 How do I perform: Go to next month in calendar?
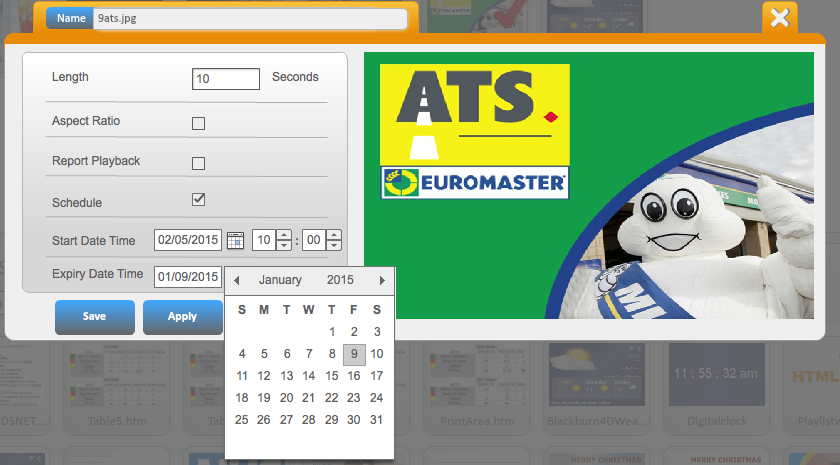[382, 280]
